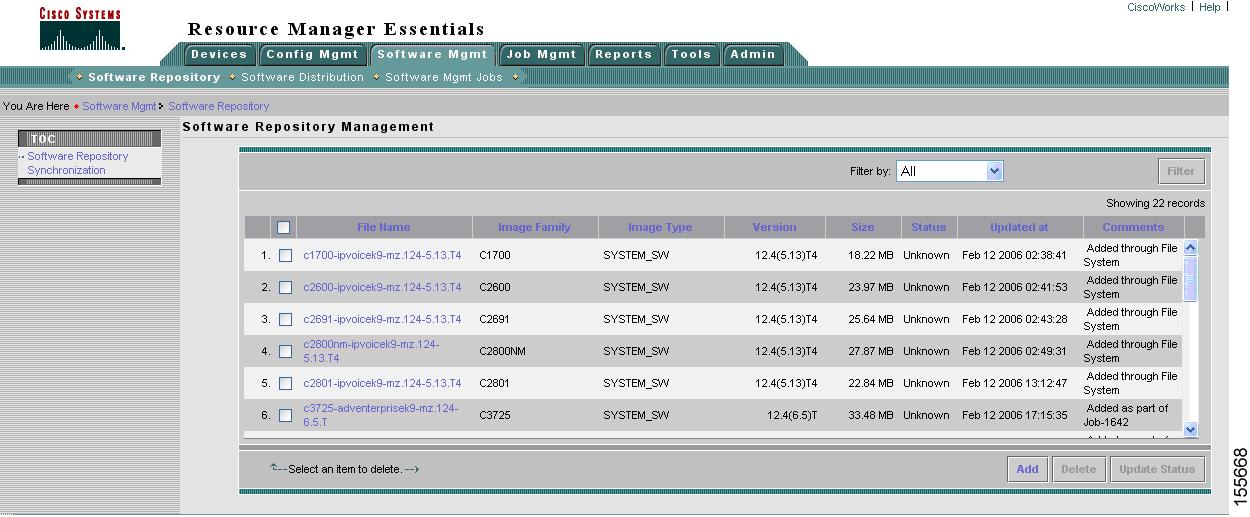Check the box for c2801-ipvoicek9-mz.124-5.13.T4
1250x517 pixels.
point(285,383)
